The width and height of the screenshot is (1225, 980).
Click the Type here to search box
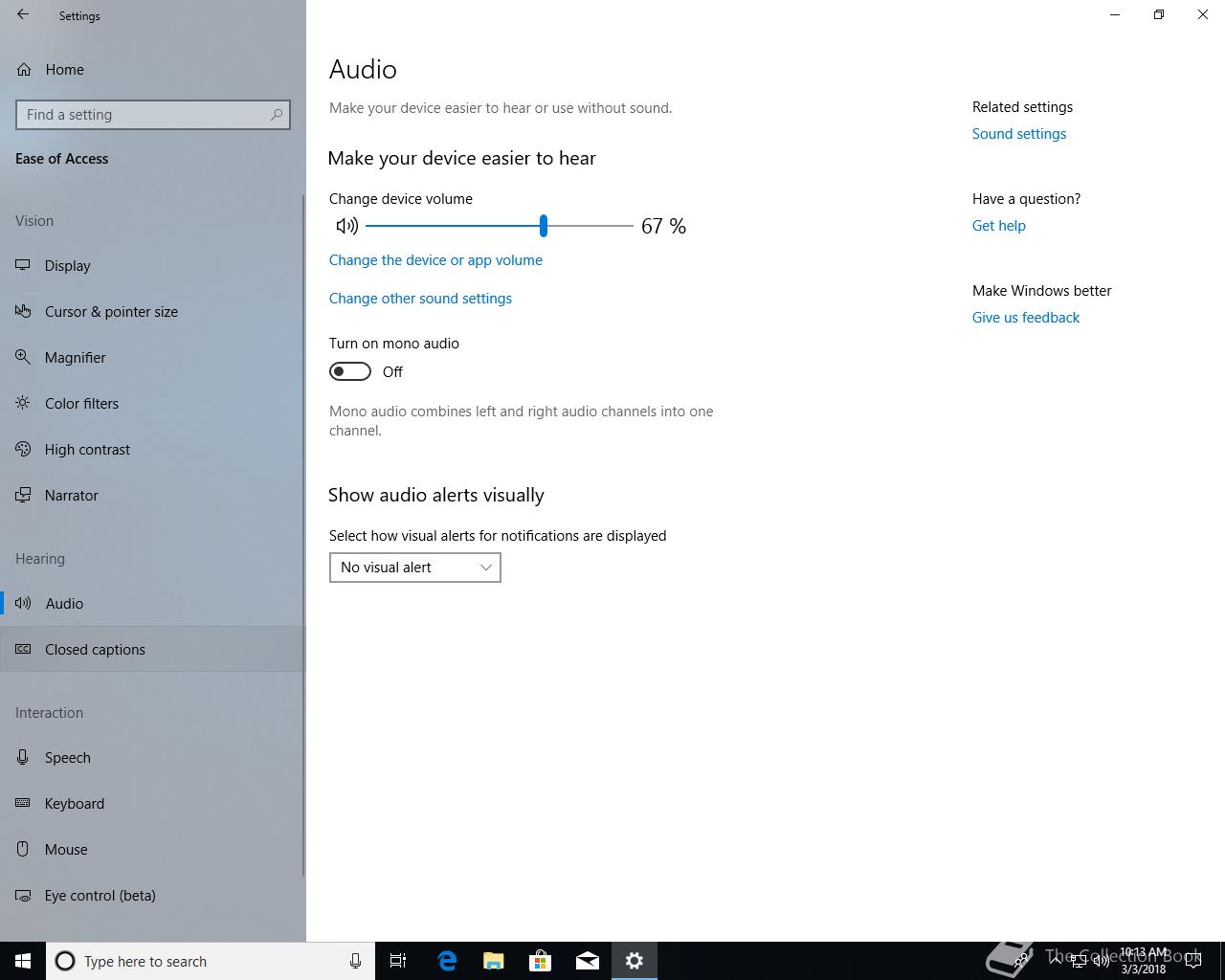(211, 961)
